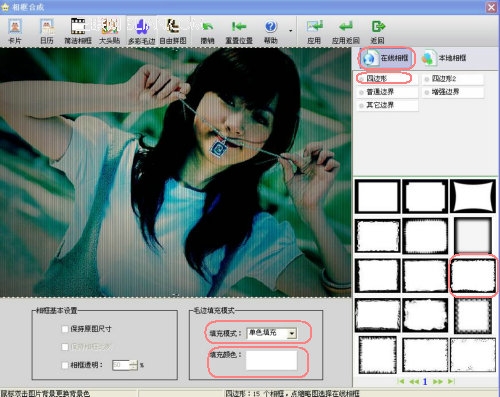Viewport: 500px width, 397px height.
Task: Click the 应用 apply icon
Action: [314, 32]
